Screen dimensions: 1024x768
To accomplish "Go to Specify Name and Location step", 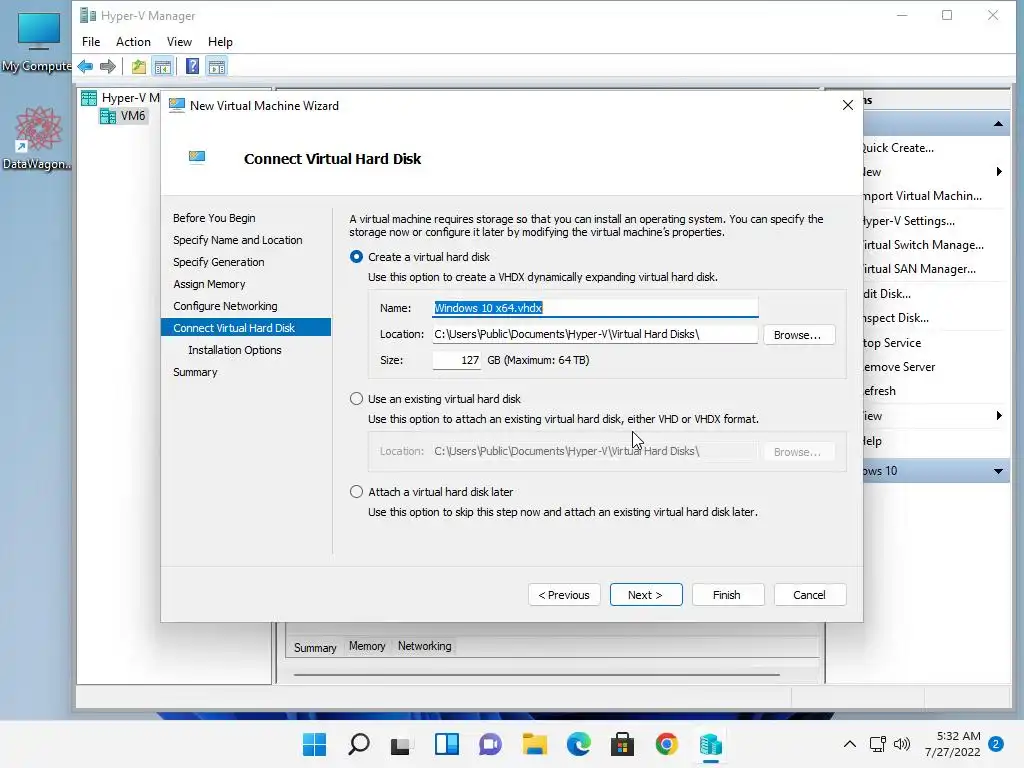I will pos(238,240).
